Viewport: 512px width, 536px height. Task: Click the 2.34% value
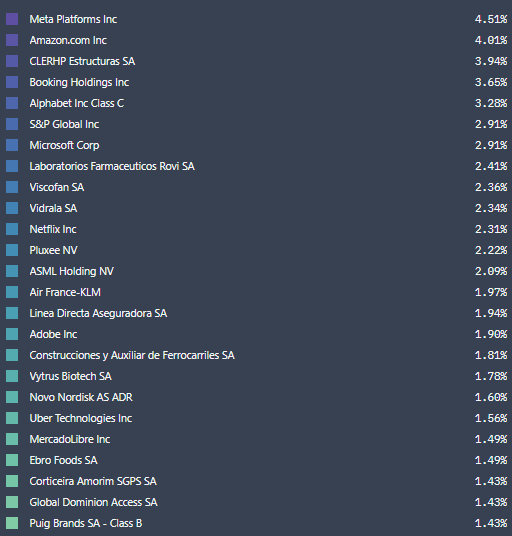point(491,208)
